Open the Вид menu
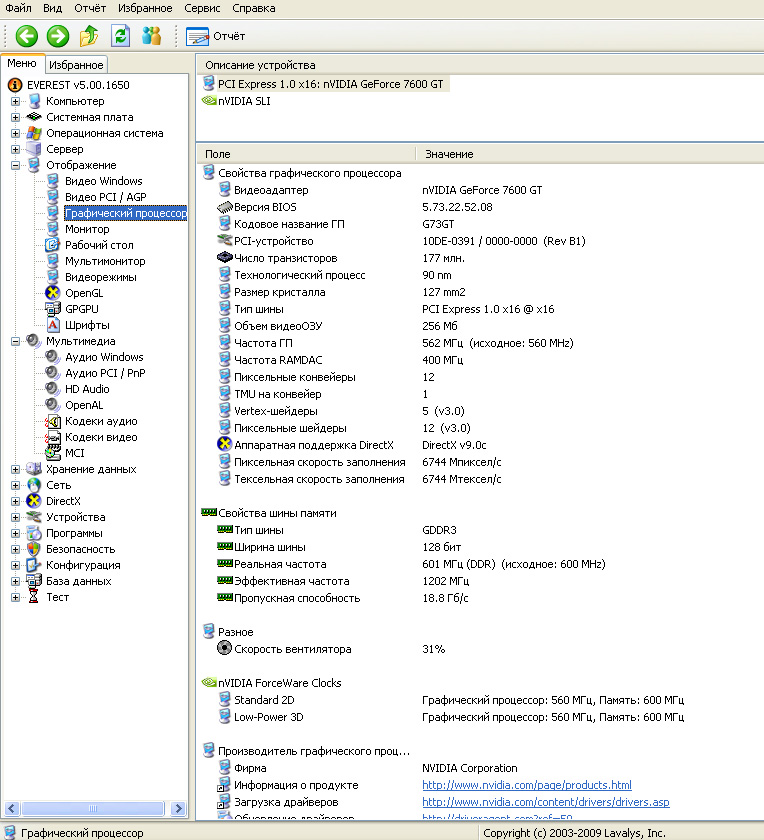The height and width of the screenshot is (840, 764). [x=53, y=8]
